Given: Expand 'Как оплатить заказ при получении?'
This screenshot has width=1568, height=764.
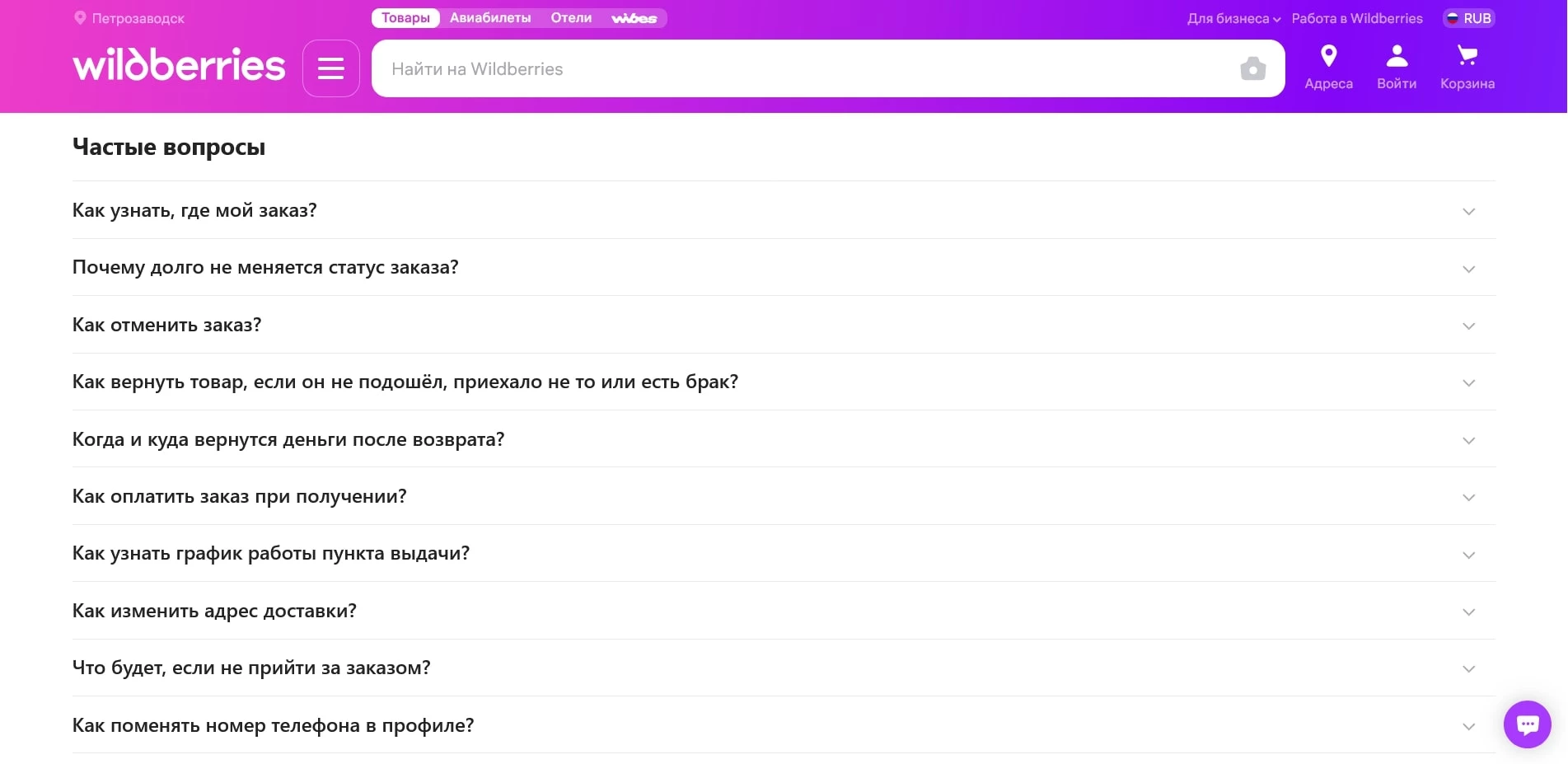Looking at the screenshot, I should [x=1468, y=497].
